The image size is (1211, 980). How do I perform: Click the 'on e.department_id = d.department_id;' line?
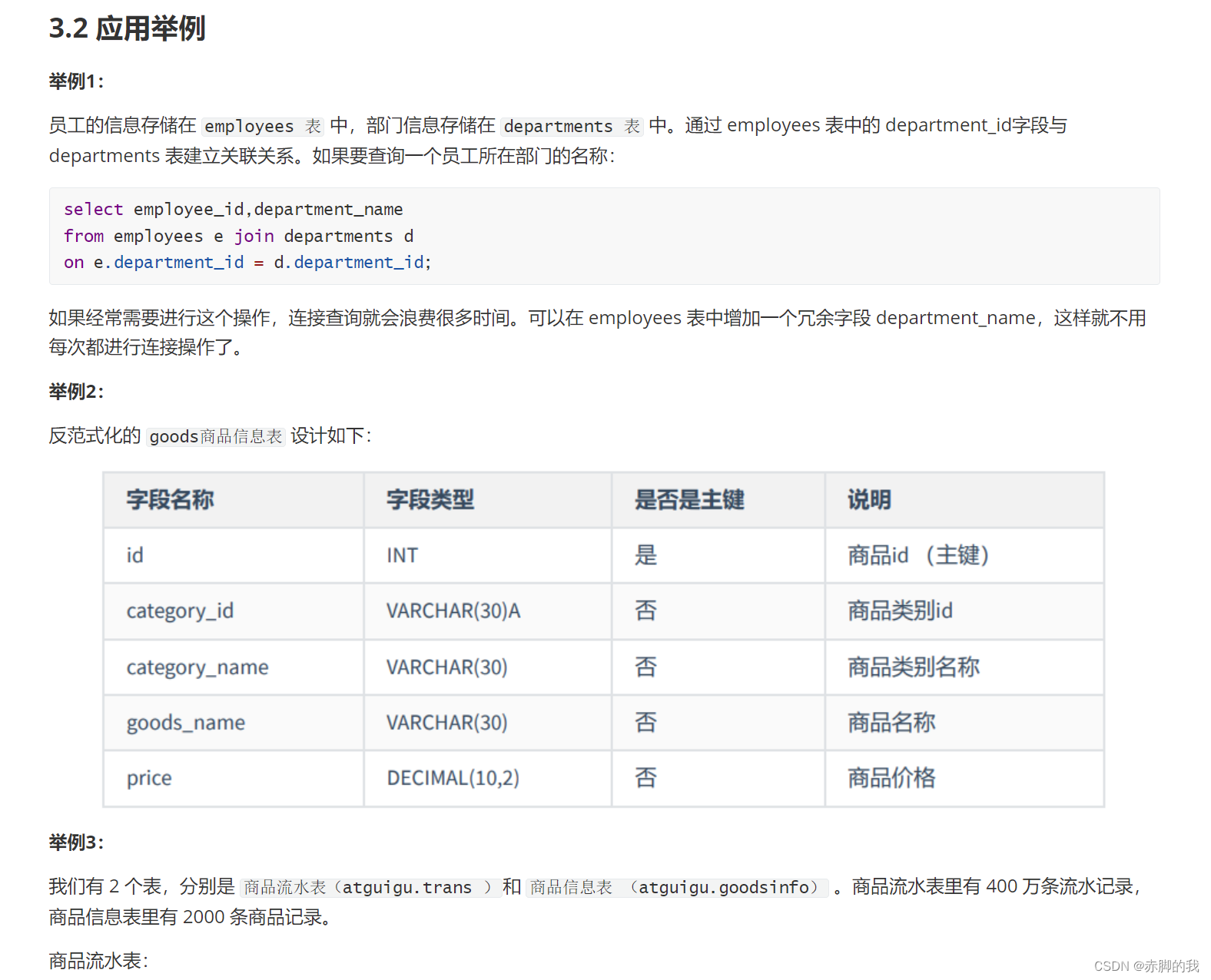pyautogui.click(x=247, y=262)
